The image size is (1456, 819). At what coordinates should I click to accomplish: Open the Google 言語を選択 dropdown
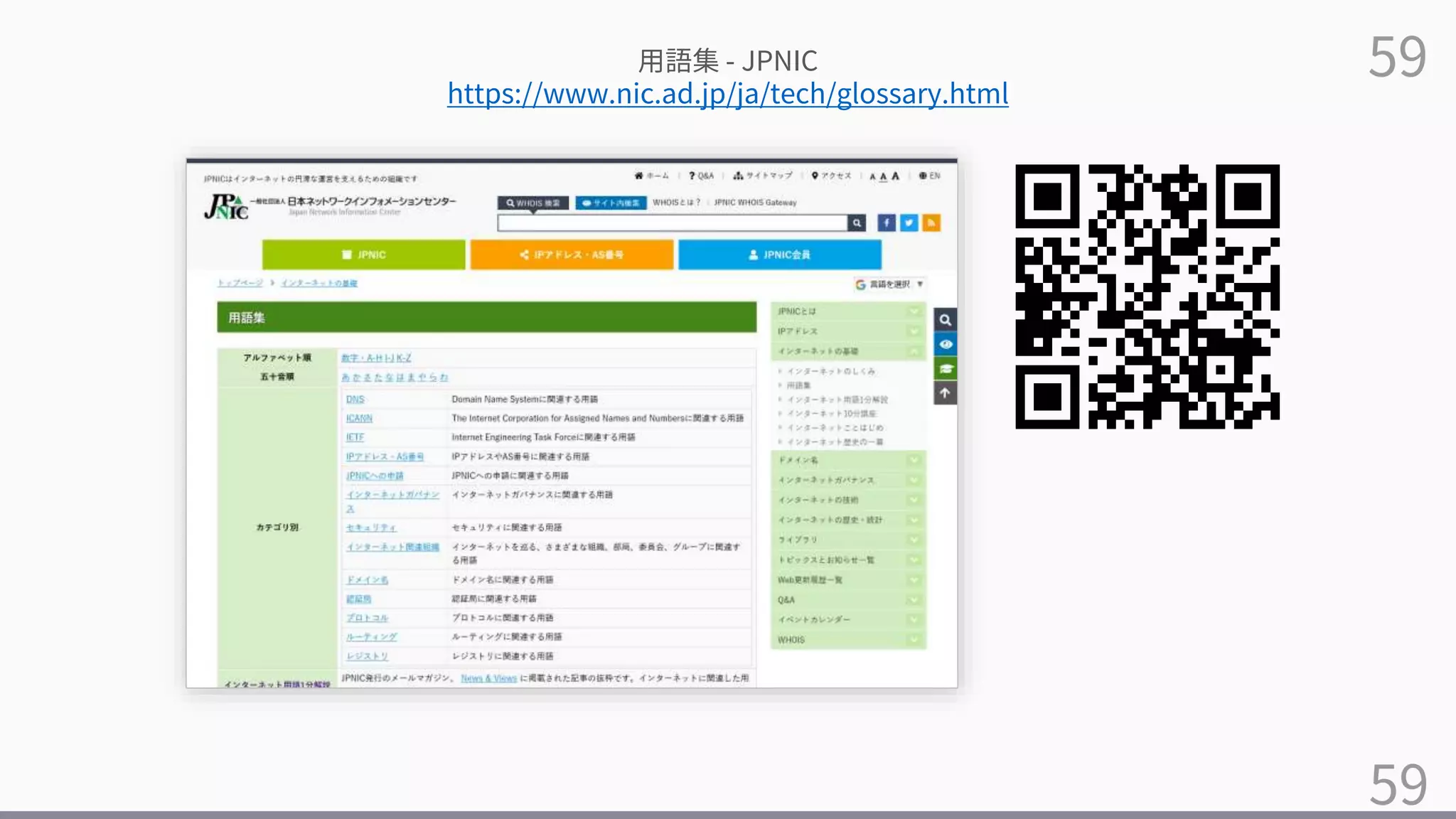[x=889, y=284]
